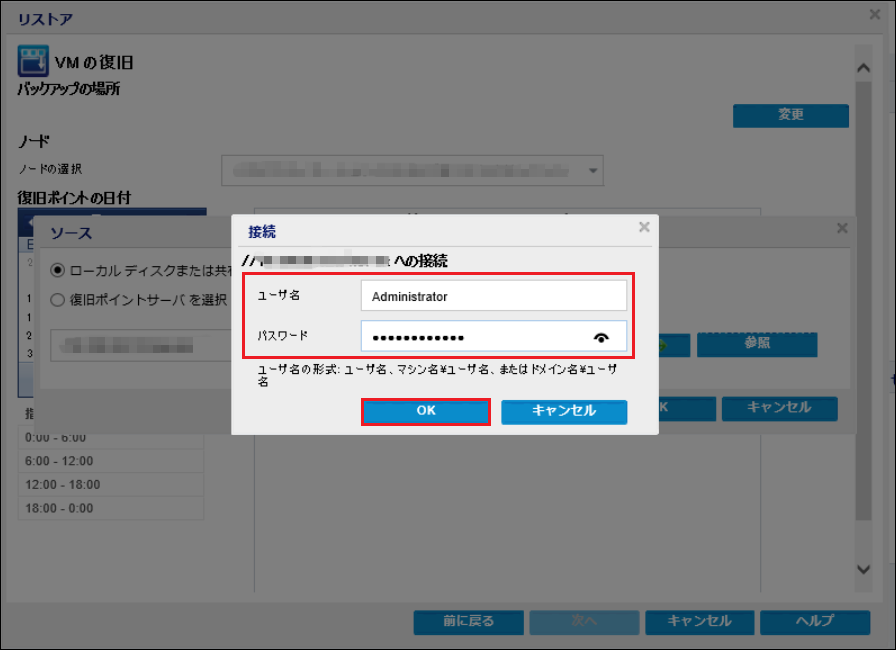Click the source path input field
The width and height of the screenshot is (896, 650).
[141, 346]
